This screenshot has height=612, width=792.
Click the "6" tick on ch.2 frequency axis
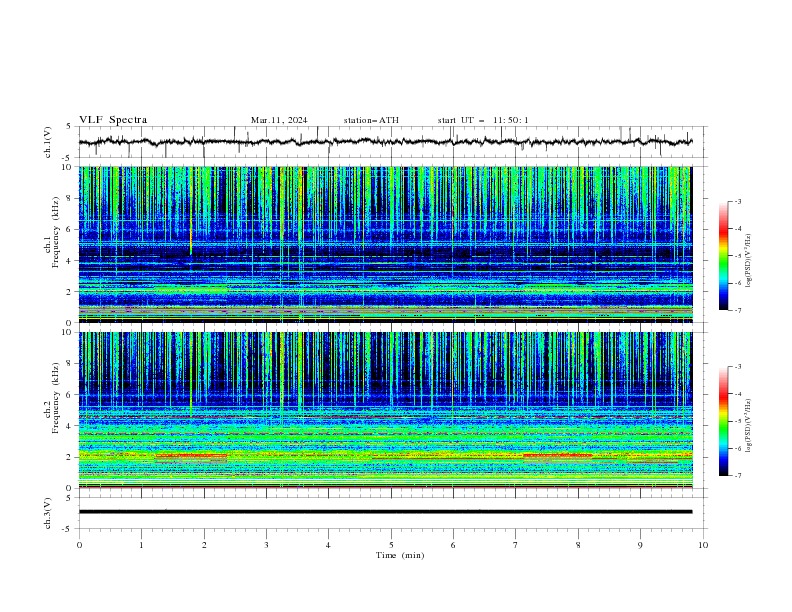point(71,395)
